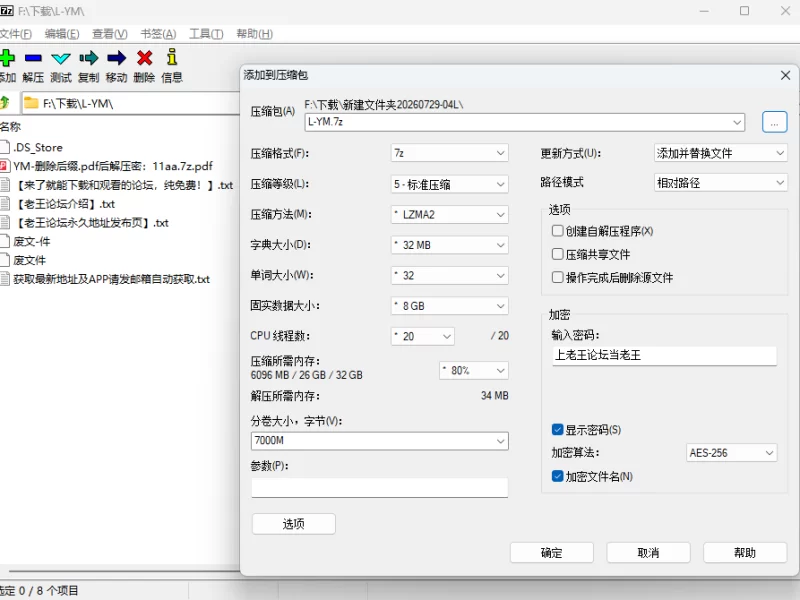Open the 查看(V) menu

click(110, 34)
